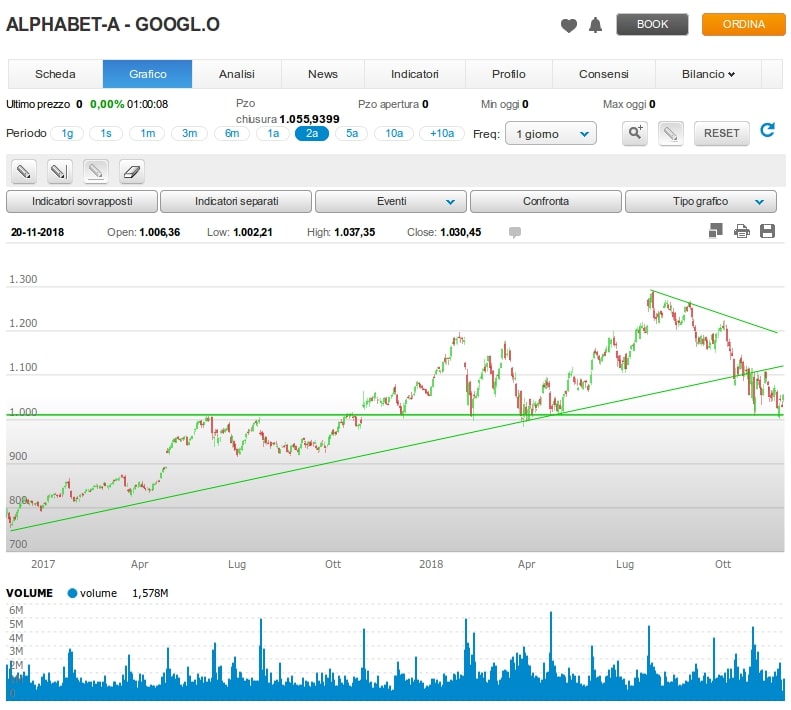This screenshot has width=791, height=710.
Task: Click the RESET button
Action: click(721, 133)
